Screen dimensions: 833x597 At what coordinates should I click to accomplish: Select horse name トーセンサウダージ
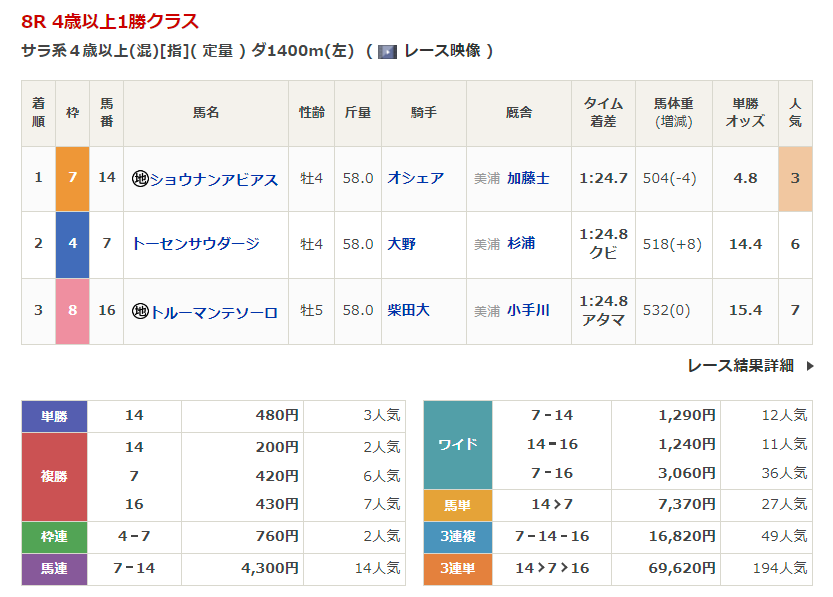195,244
